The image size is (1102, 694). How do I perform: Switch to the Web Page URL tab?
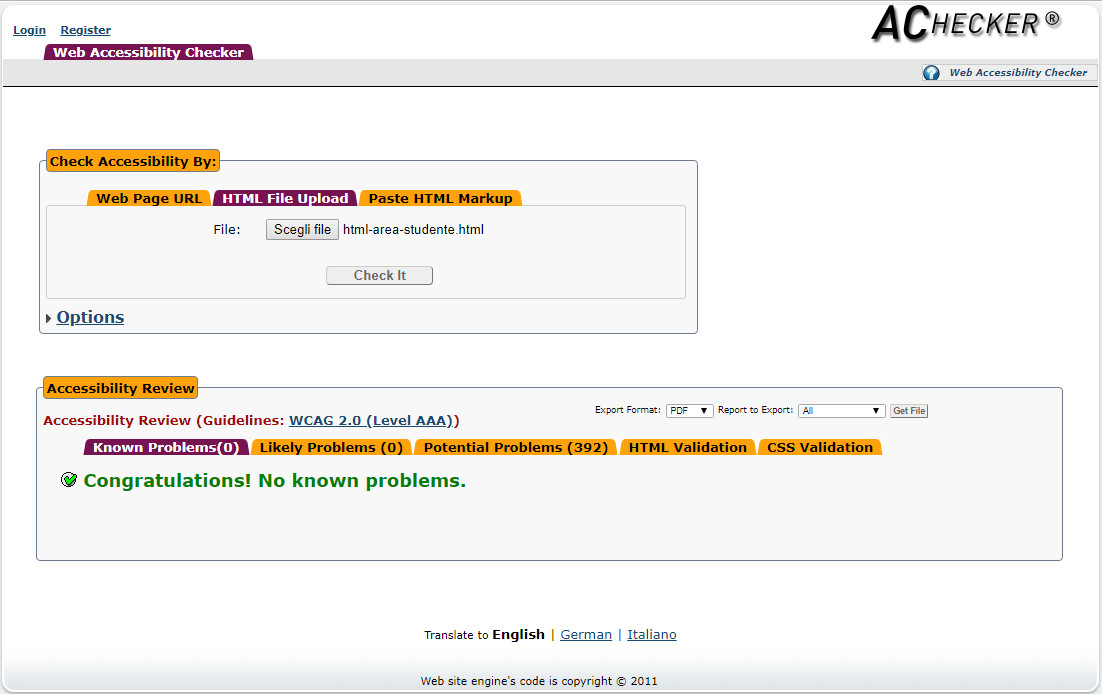click(148, 198)
